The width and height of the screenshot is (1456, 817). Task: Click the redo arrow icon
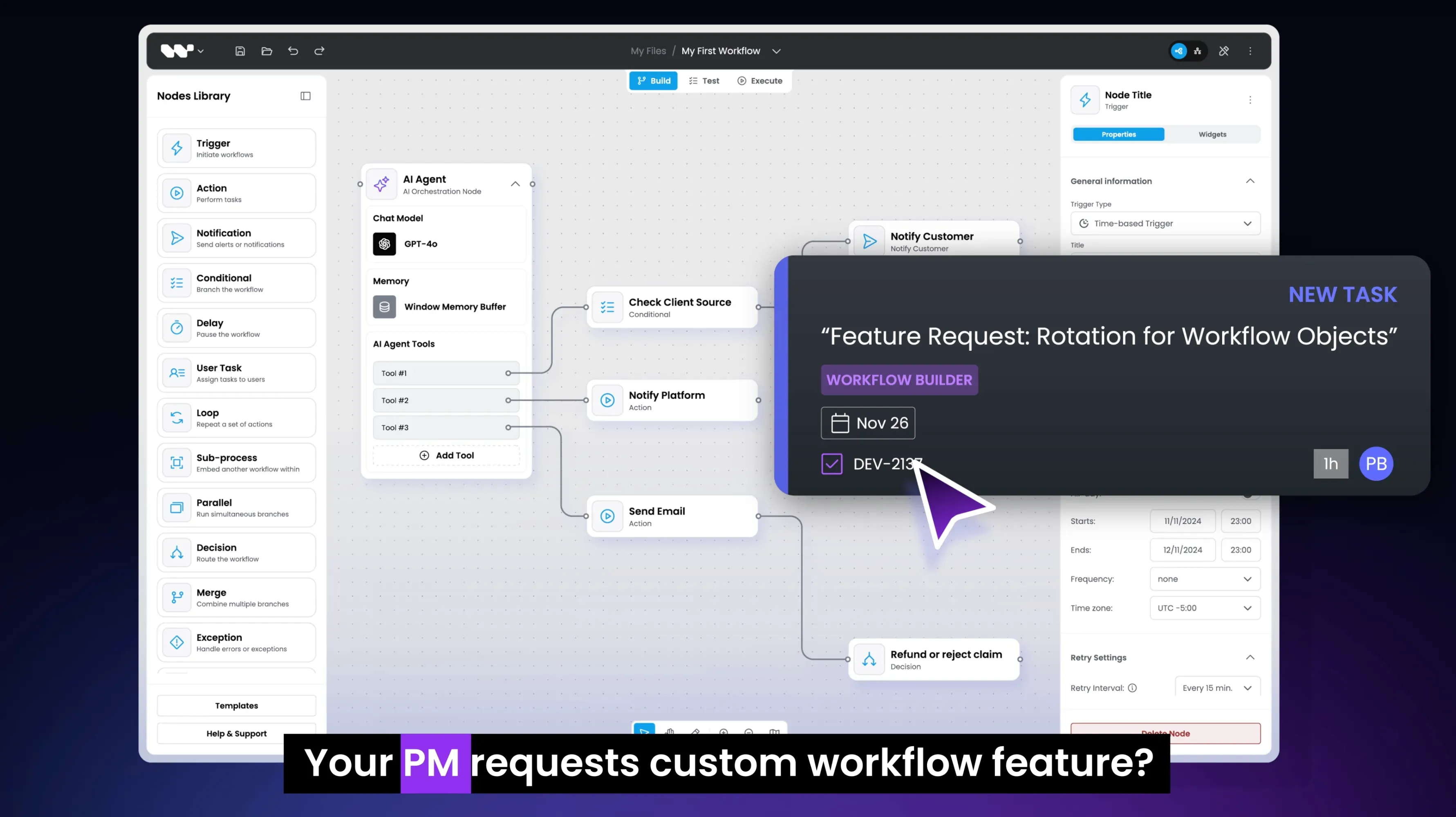point(319,51)
